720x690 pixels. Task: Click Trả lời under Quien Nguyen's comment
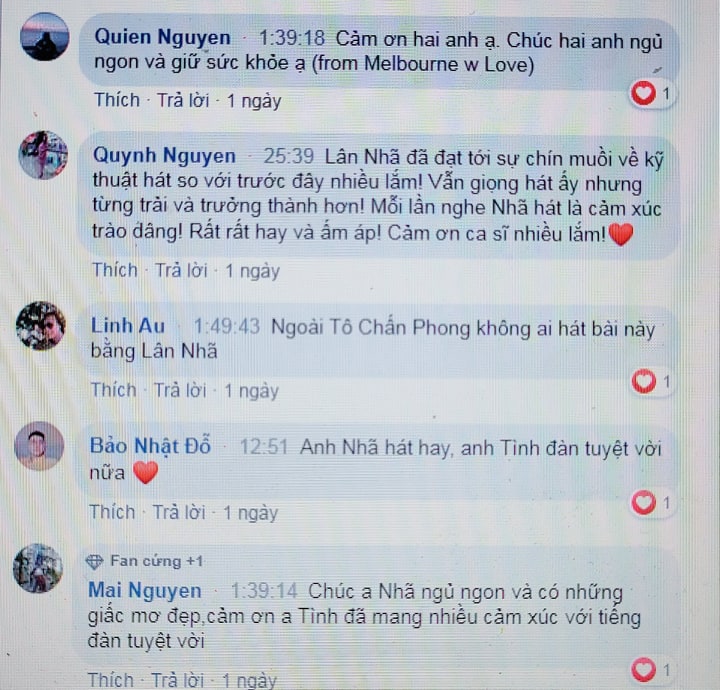183,100
